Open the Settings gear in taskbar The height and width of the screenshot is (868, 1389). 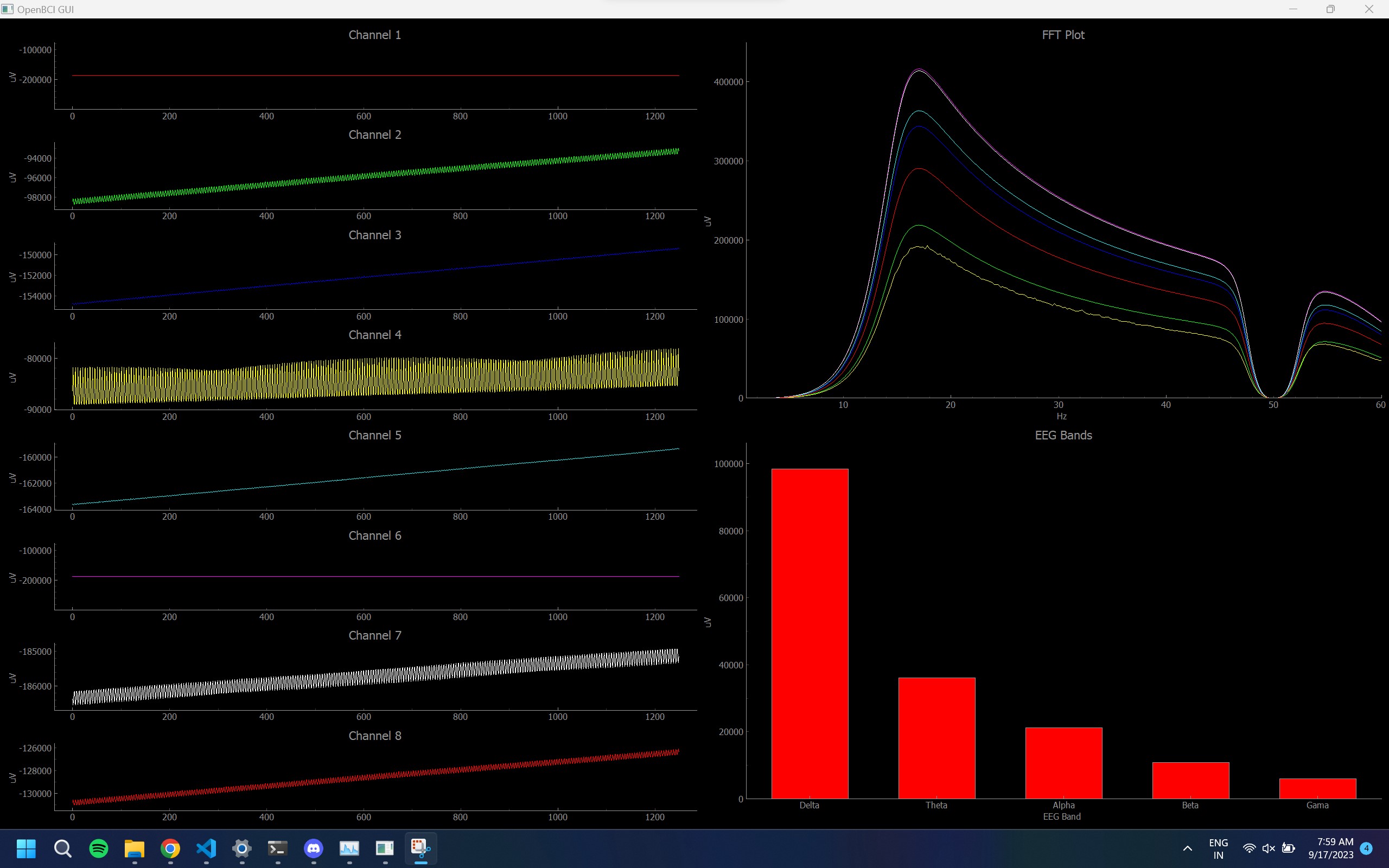(241, 848)
